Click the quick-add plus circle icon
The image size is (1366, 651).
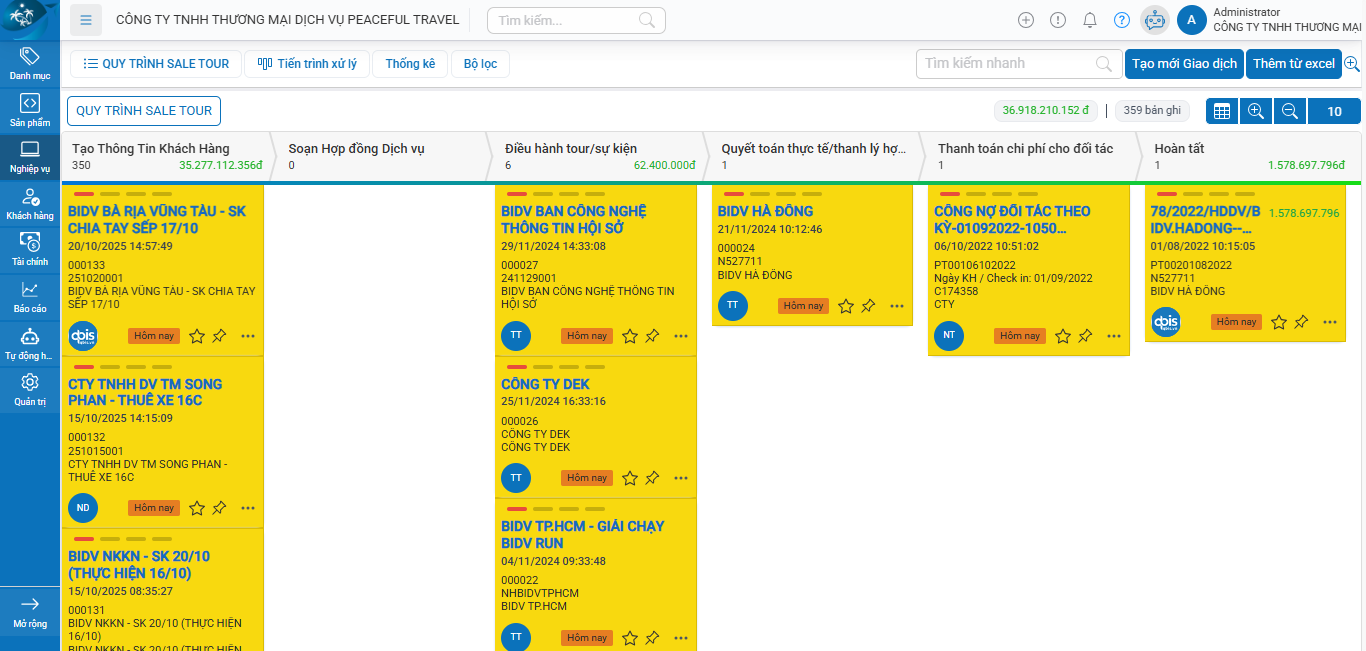click(1026, 20)
